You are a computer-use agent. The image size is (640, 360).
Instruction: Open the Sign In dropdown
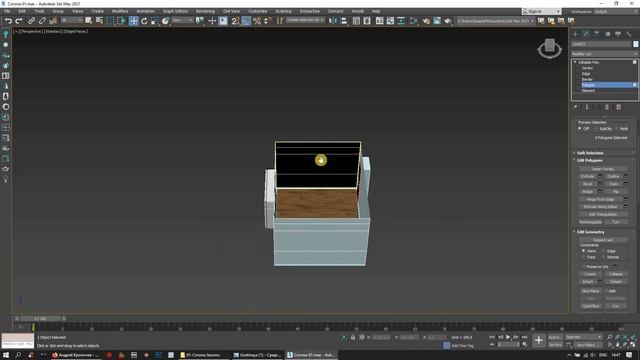pyautogui.click(x=541, y=11)
